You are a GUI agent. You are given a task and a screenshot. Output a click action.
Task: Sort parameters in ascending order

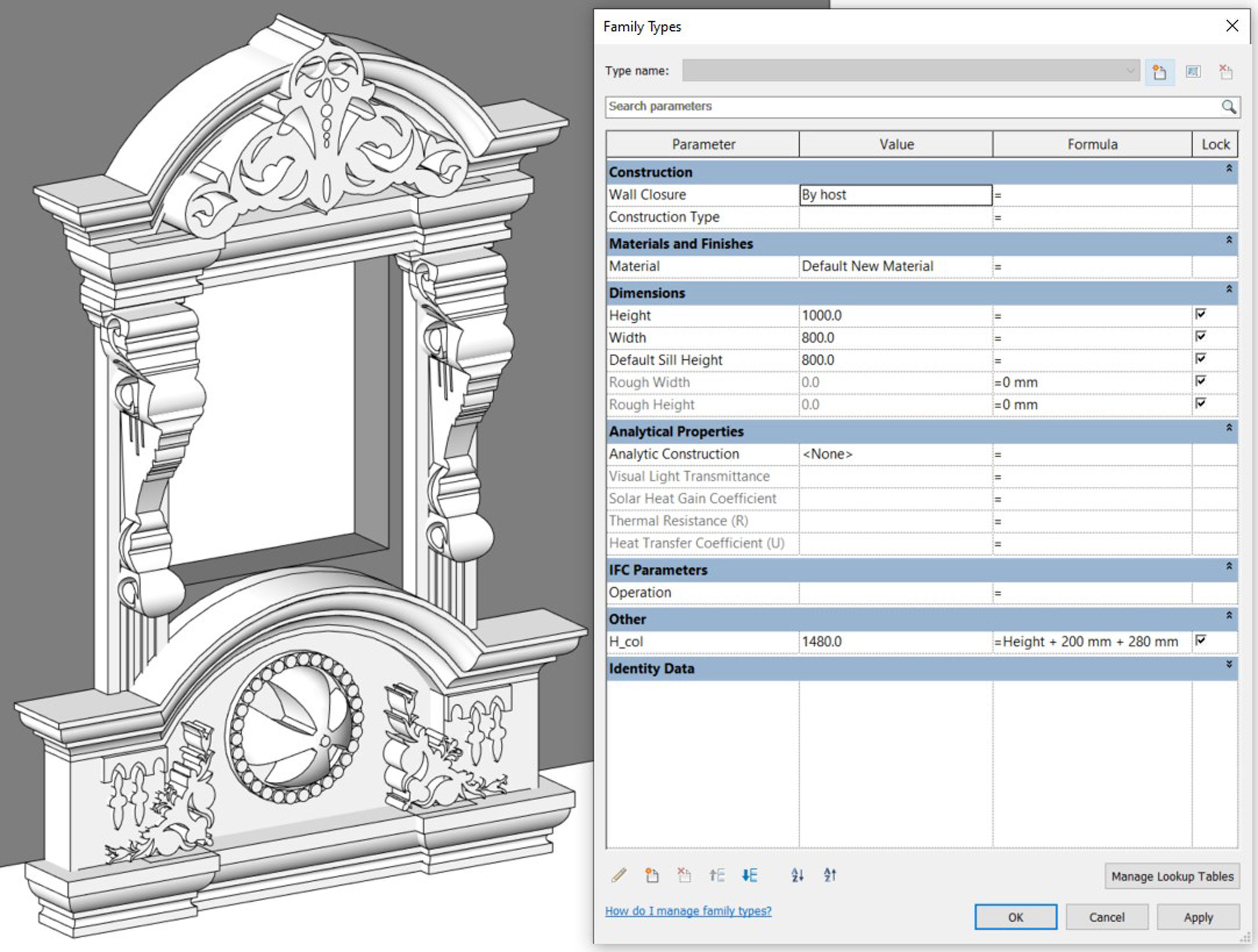(x=797, y=875)
